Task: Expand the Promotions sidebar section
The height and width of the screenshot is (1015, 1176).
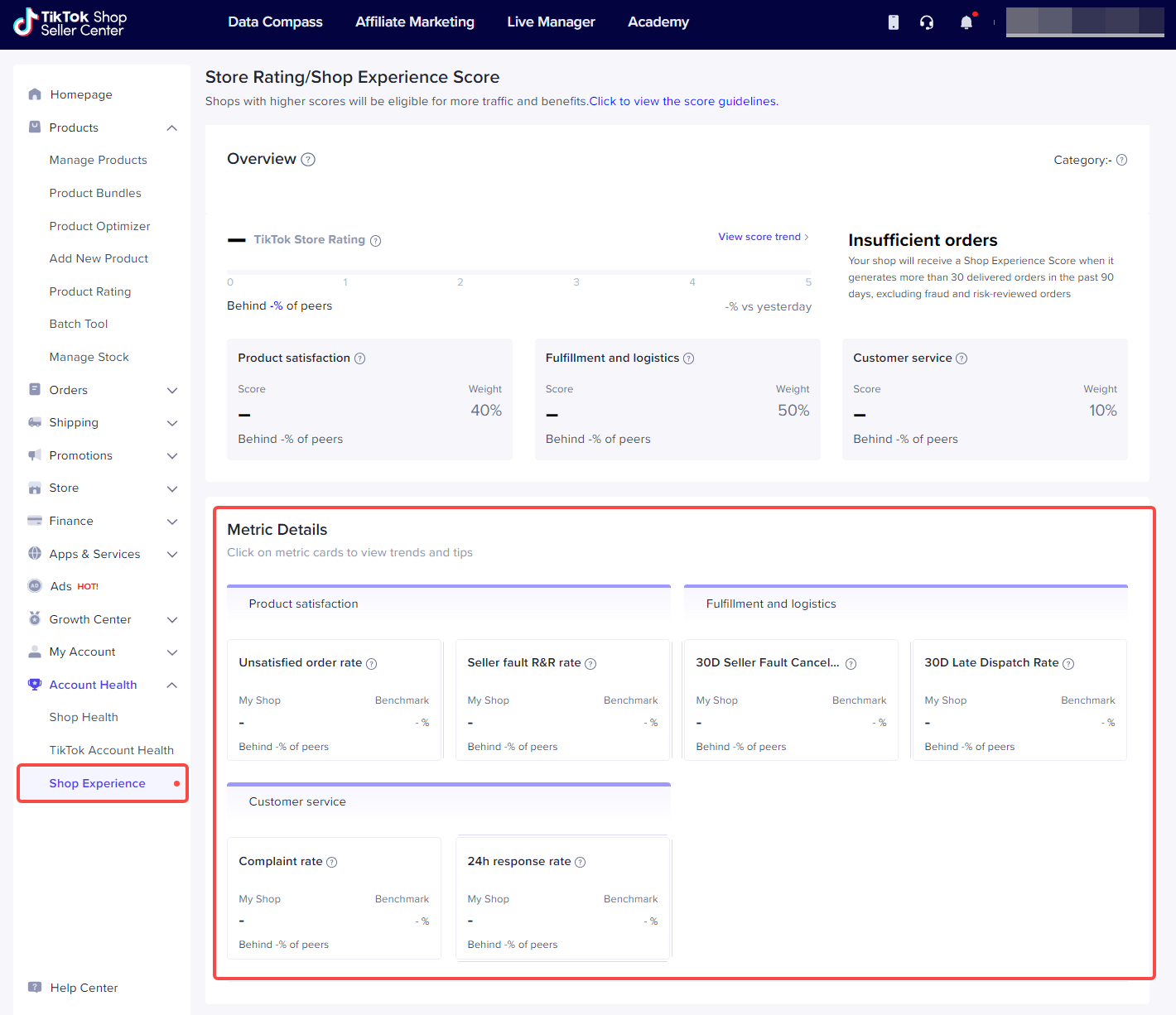Action: [172, 456]
